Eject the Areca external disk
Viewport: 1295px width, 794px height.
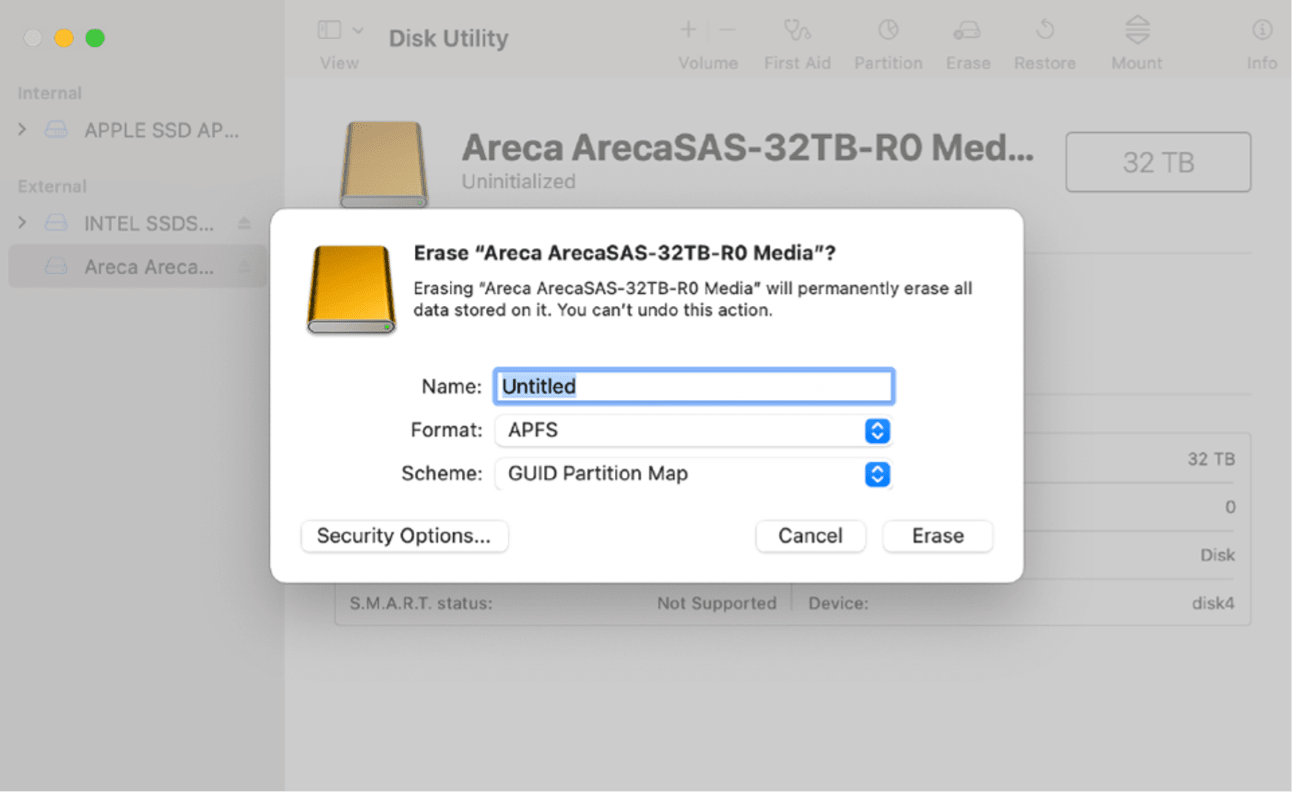click(x=244, y=267)
